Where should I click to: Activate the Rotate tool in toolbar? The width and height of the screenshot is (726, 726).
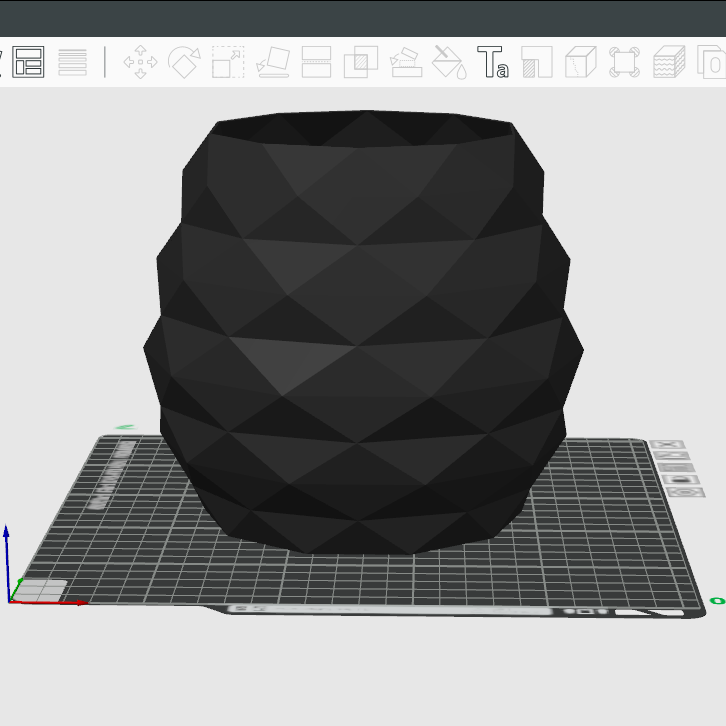[184, 62]
